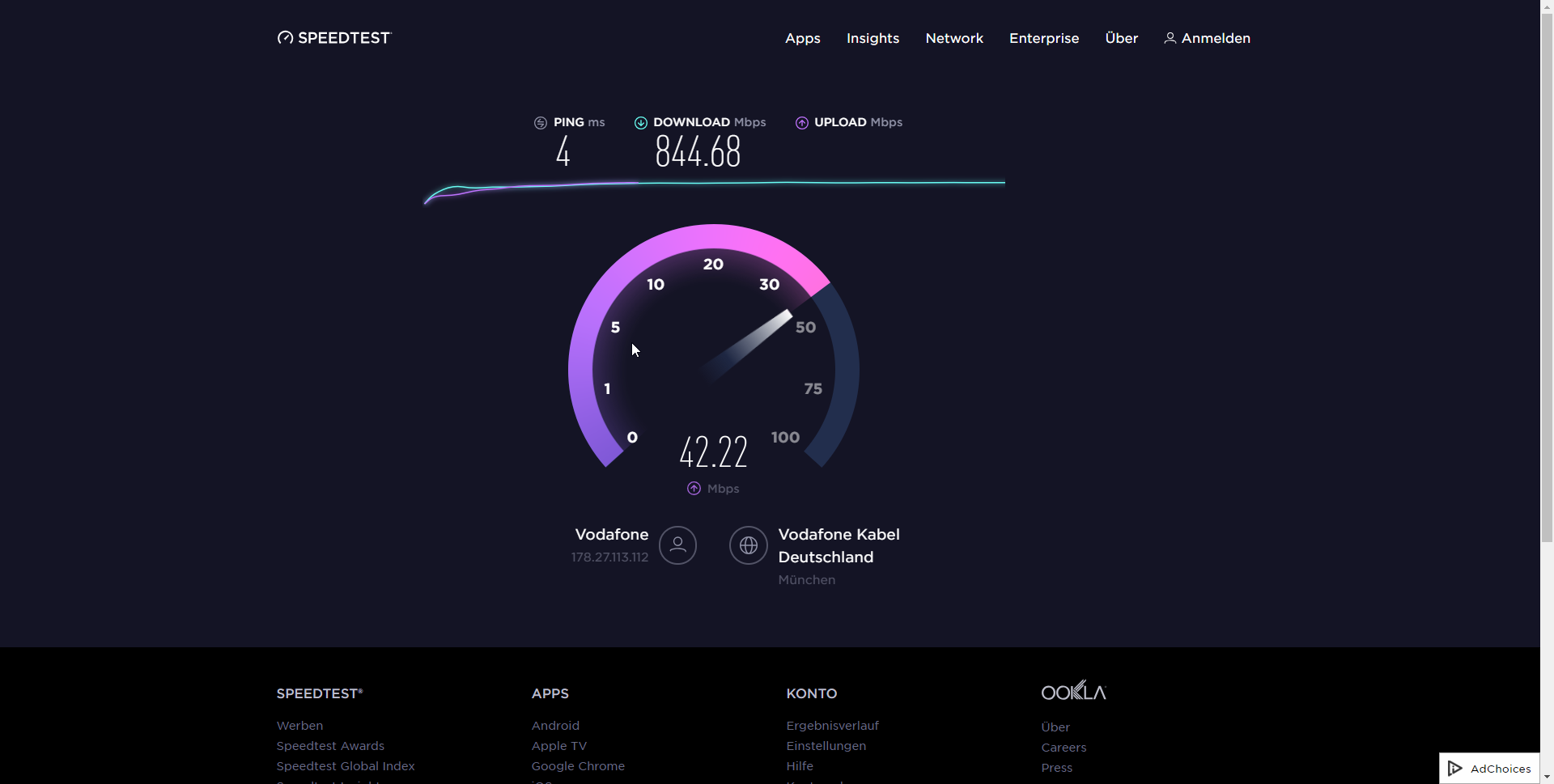
Task: Click the AdChoices triangle icon
Action: 1454,769
